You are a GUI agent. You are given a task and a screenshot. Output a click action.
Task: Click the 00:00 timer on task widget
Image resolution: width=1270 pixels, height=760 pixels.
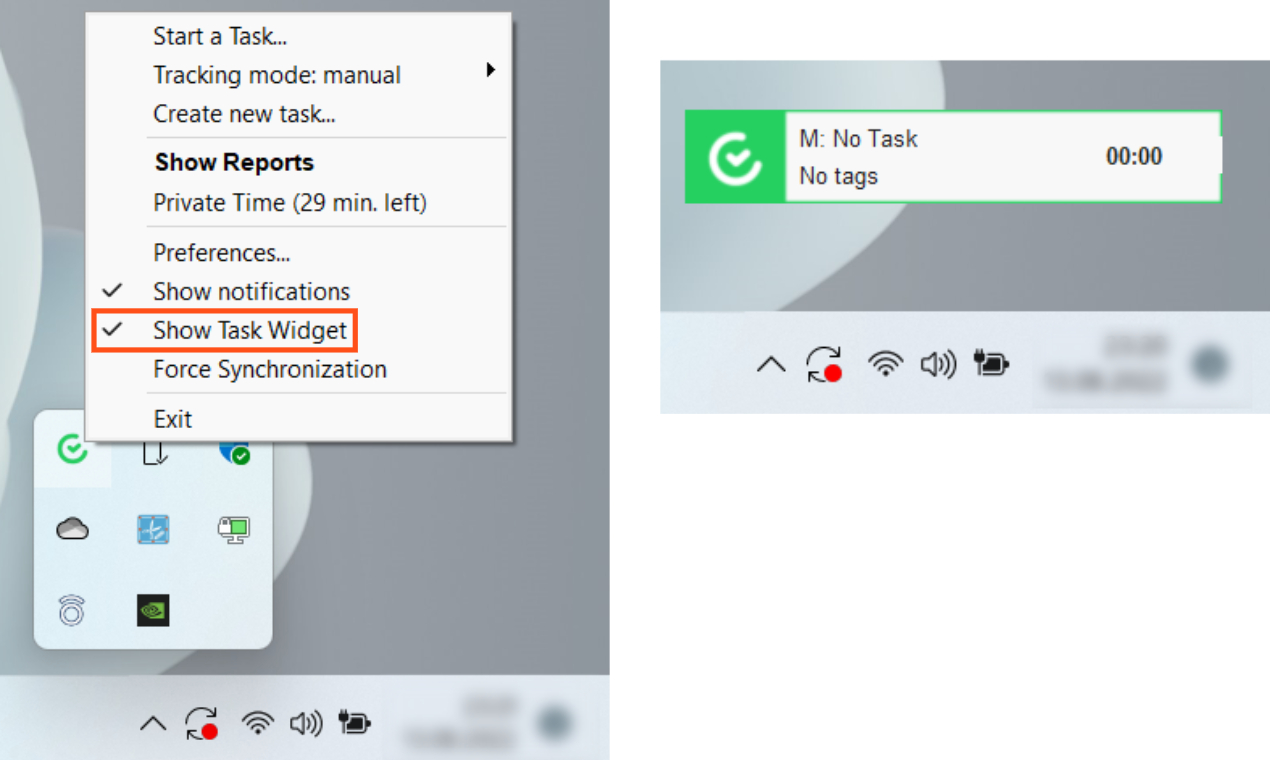click(x=1134, y=157)
